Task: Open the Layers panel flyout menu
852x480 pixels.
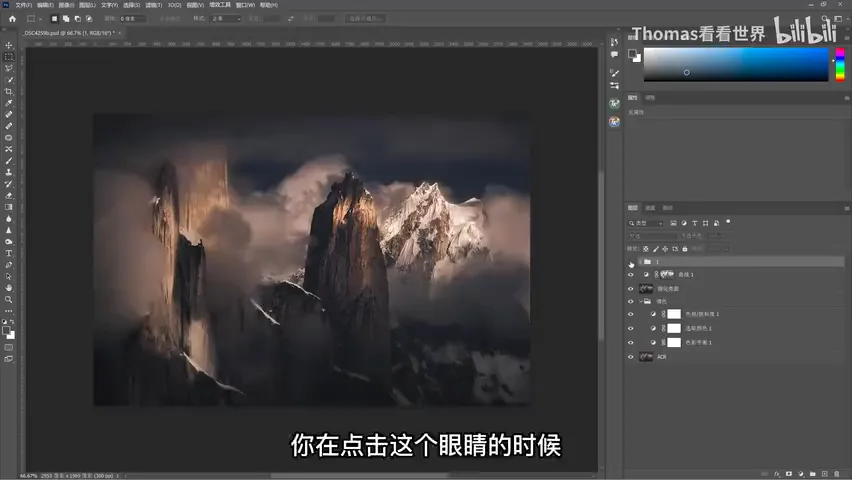Action: tap(847, 208)
